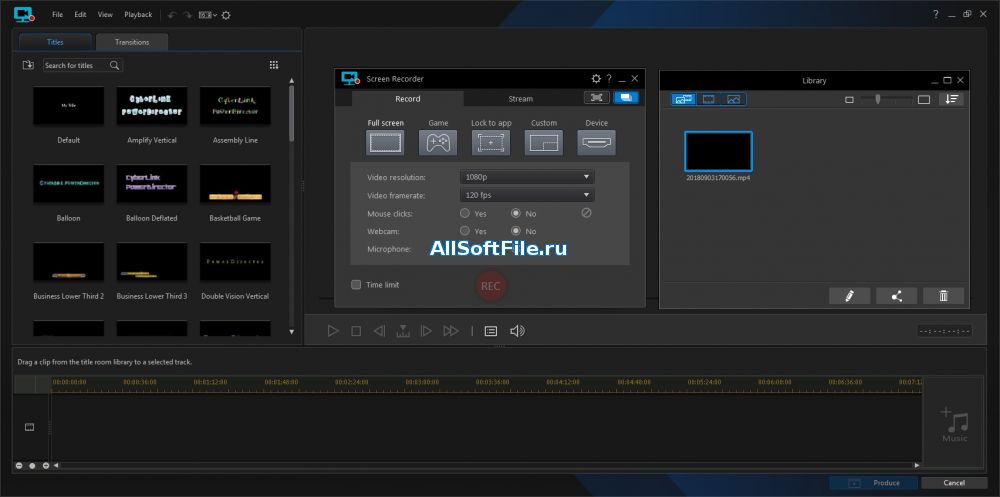The width and height of the screenshot is (1000, 497).
Task: Click the Add Music icon on timeline
Action: click(x=954, y=424)
